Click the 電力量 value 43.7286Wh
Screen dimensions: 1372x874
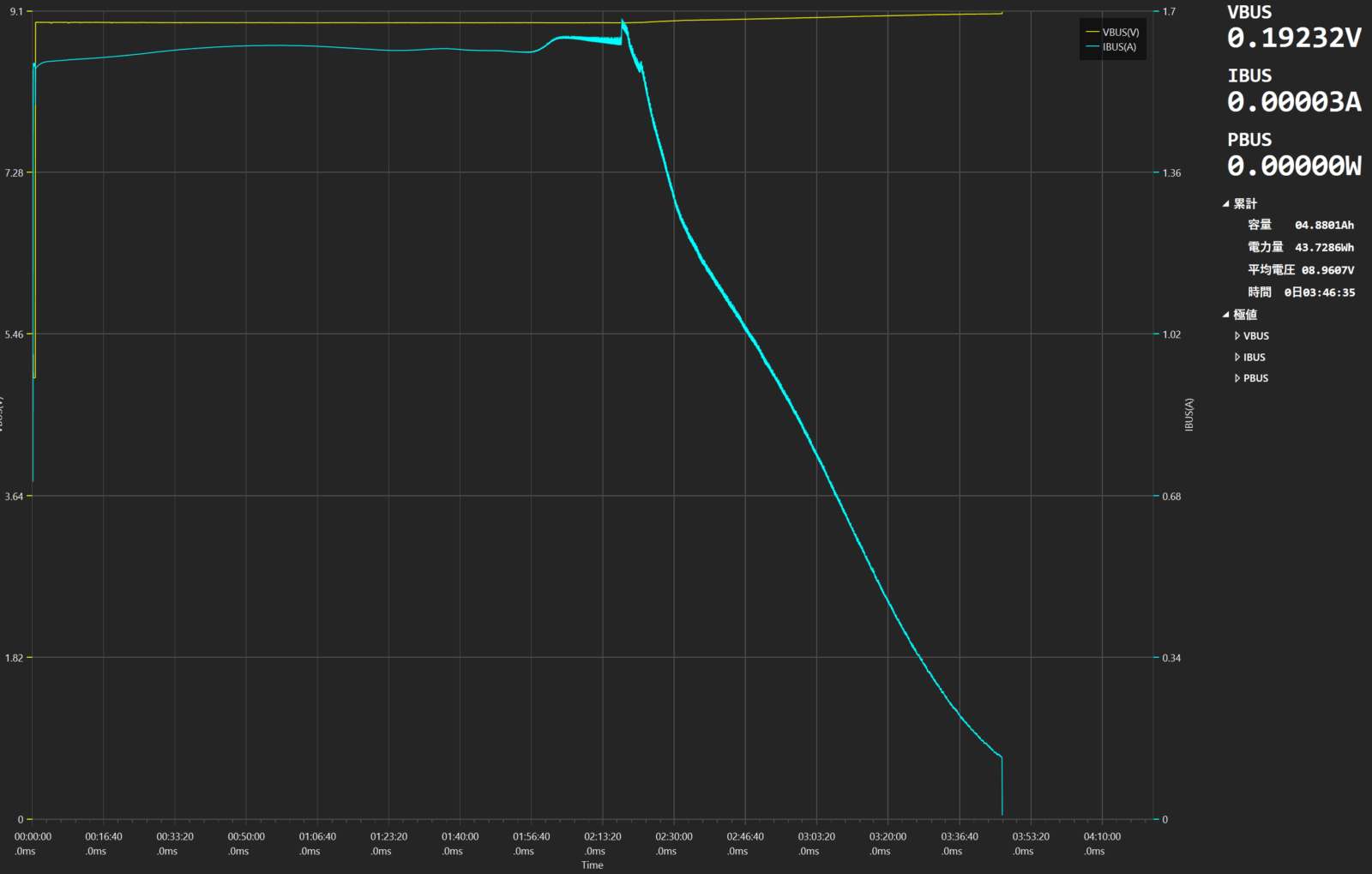(1324, 248)
